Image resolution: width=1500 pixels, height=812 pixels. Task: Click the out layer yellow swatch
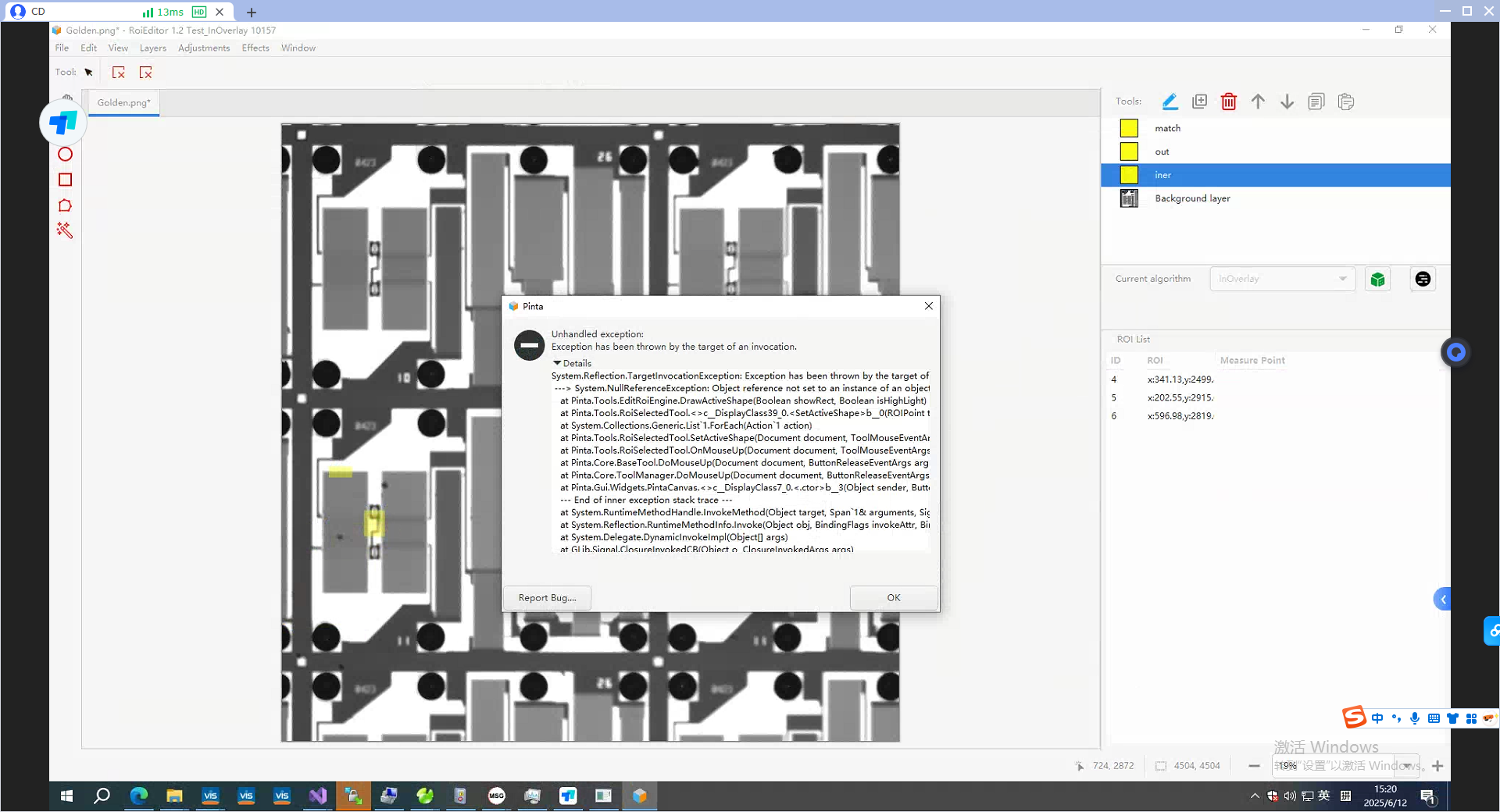tap(1129, 151)
